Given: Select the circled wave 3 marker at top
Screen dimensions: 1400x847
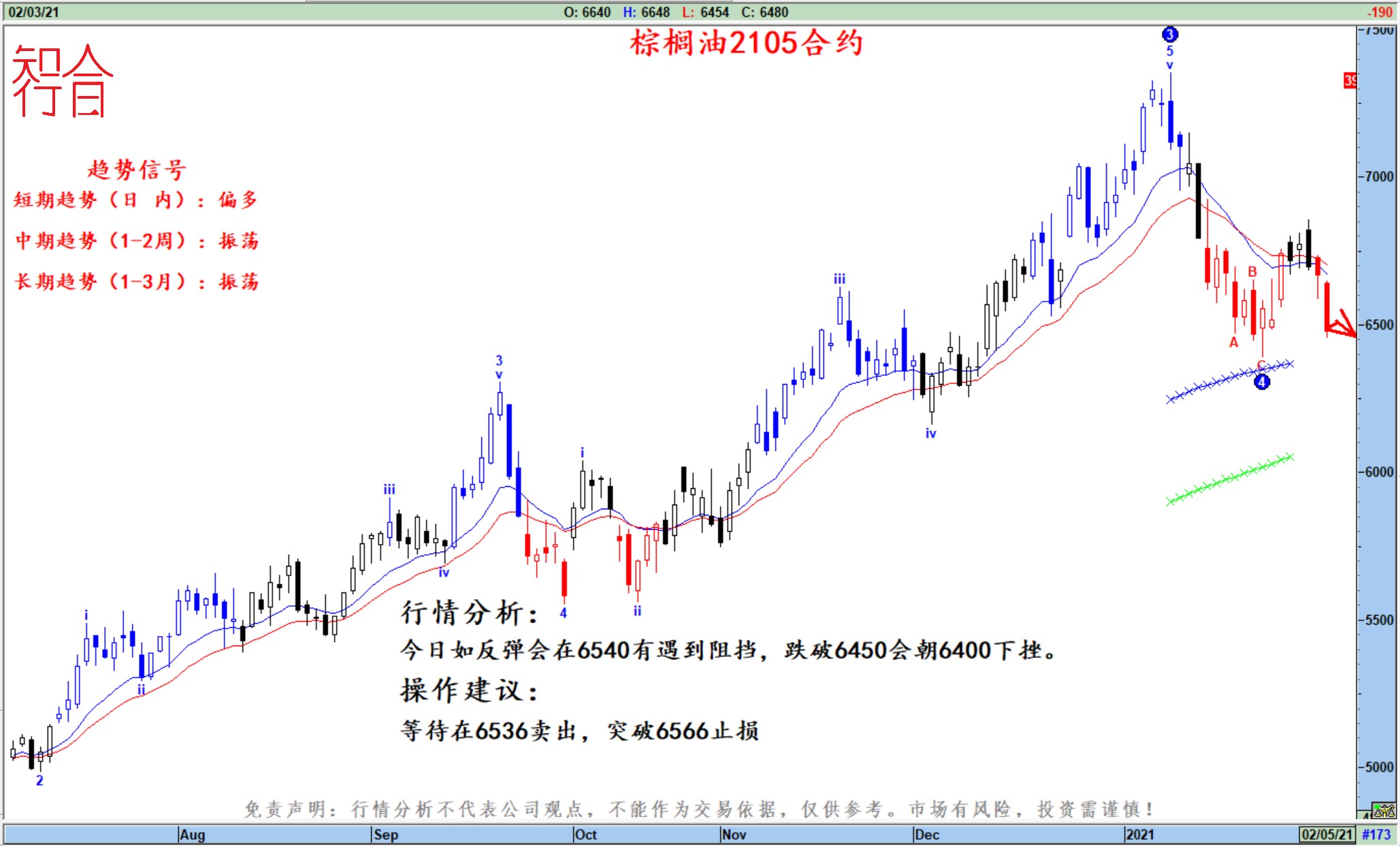Looking at the screenshot, I should [1169, 34].
